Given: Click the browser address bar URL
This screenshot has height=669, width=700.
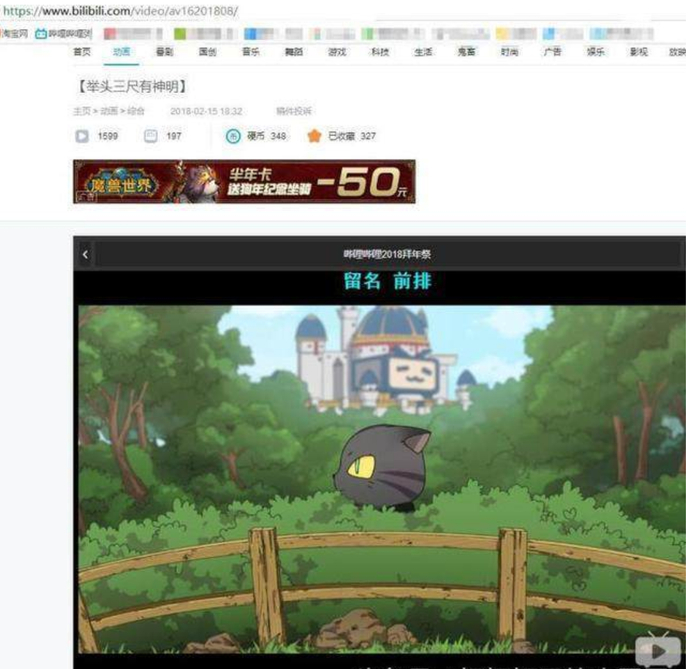Looking at the screenshot, I should (120, 11).
